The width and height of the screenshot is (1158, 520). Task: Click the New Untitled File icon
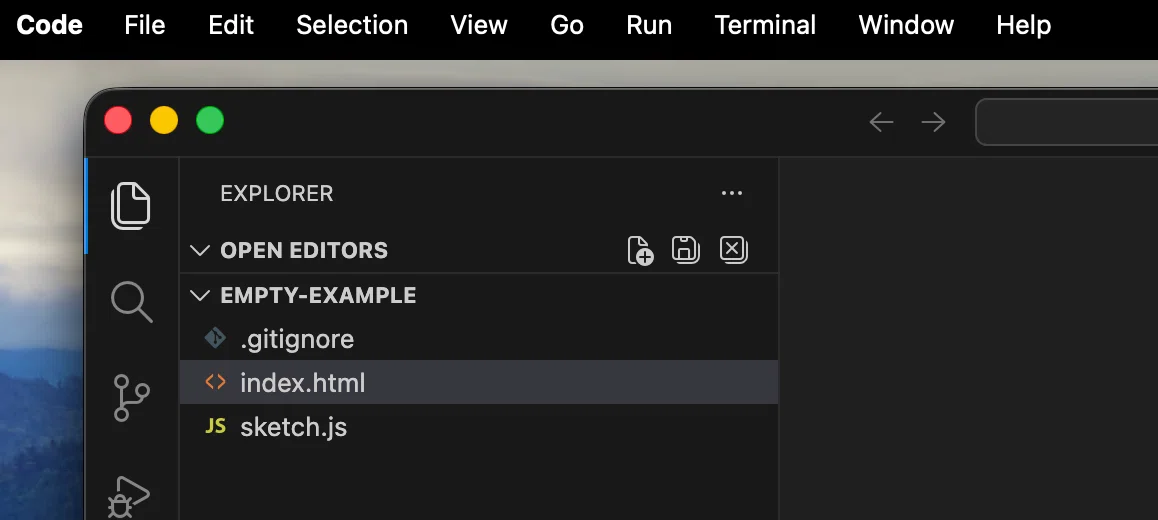click(x=640, y=250)
